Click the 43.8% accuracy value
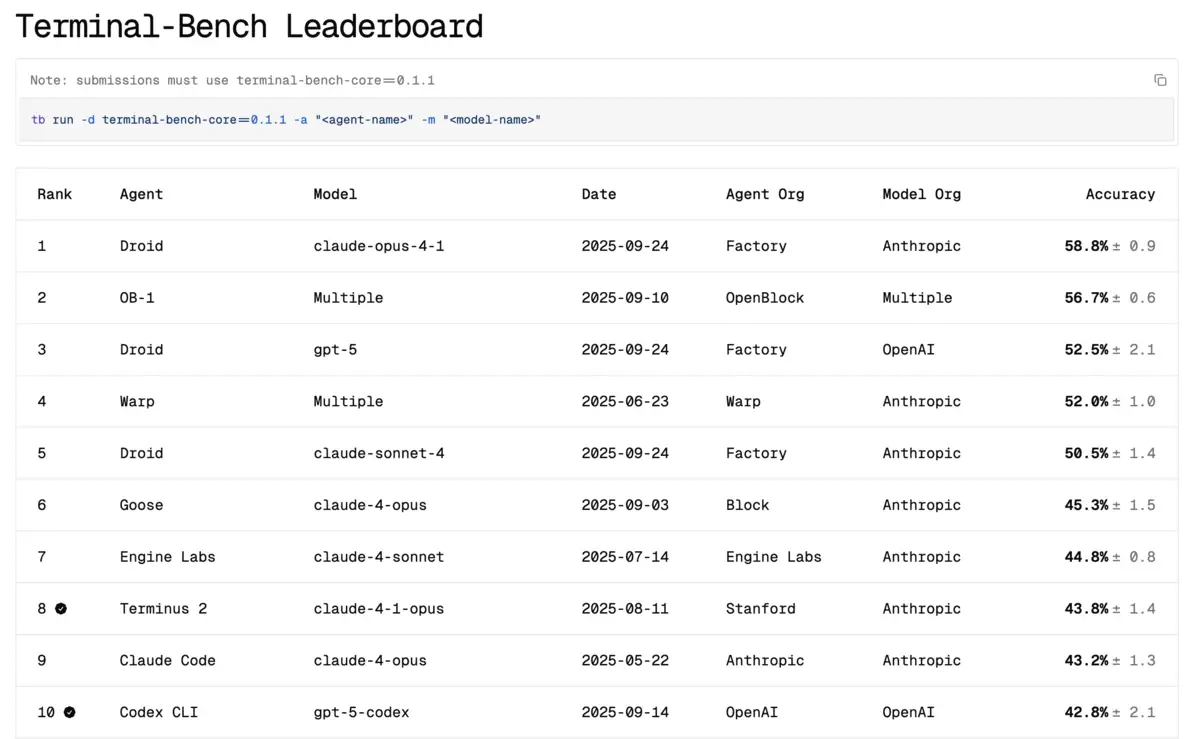This screenshot has height=739, width=1200. pyautogui.click(x=1086, y=608)
